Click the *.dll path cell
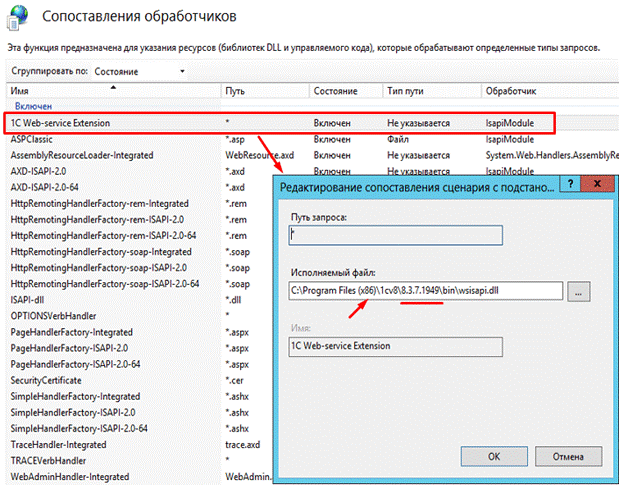Image resolution: width=619 pixels, height=485 pixels. point(233,300)
